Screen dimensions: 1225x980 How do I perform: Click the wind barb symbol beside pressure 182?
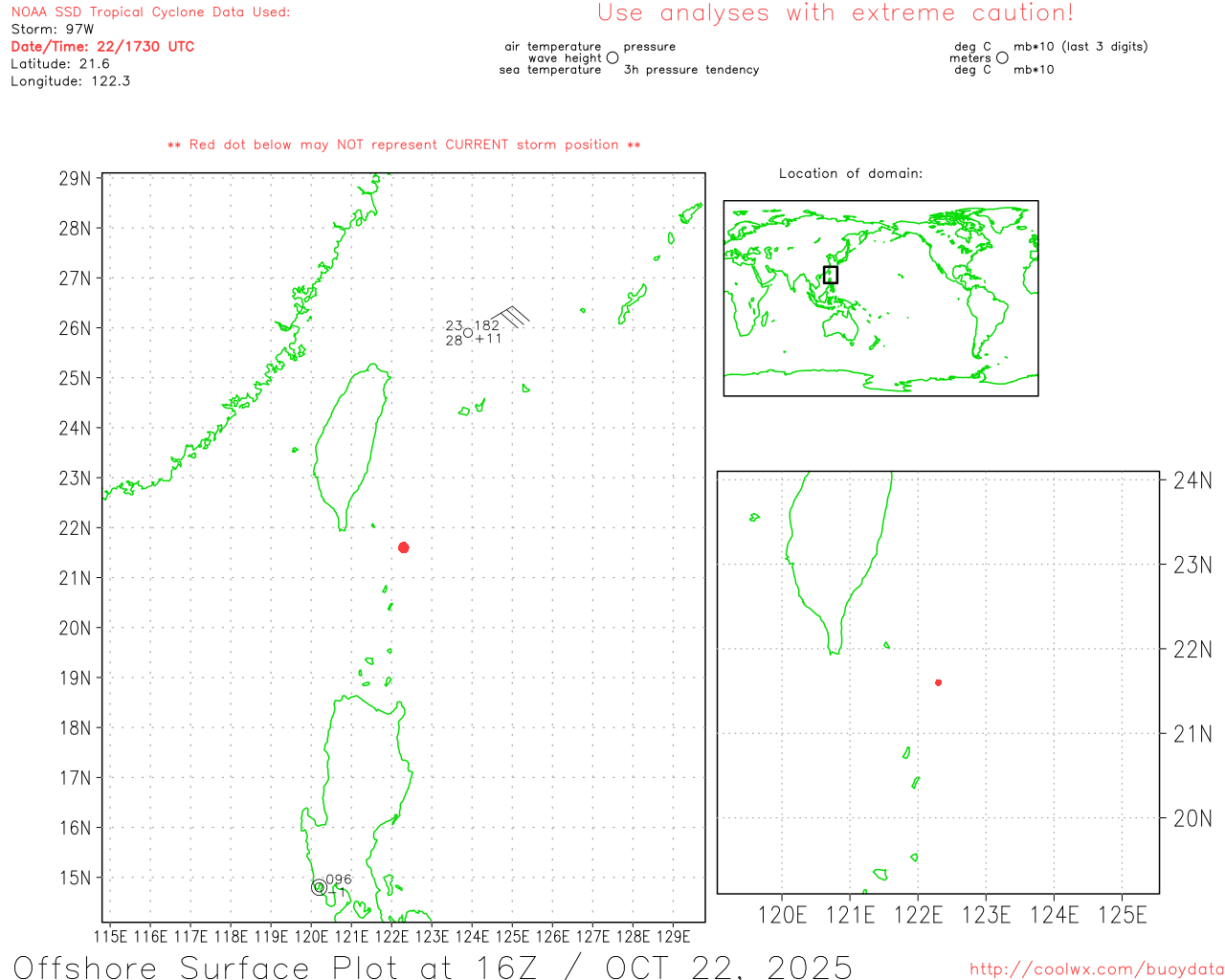tap(511, 317)
